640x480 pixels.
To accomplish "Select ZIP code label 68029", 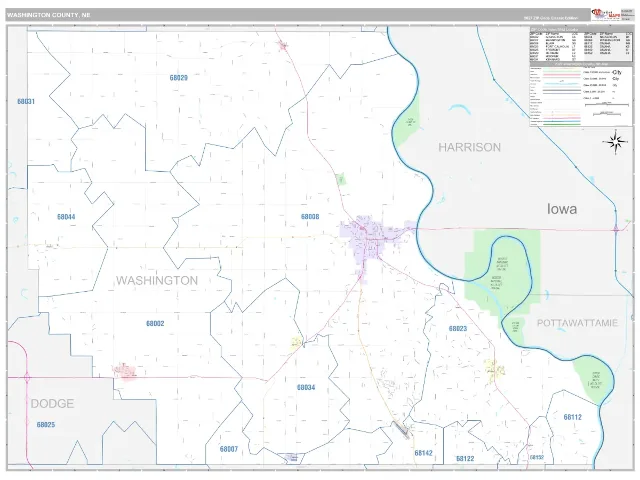I will [179, 78].
